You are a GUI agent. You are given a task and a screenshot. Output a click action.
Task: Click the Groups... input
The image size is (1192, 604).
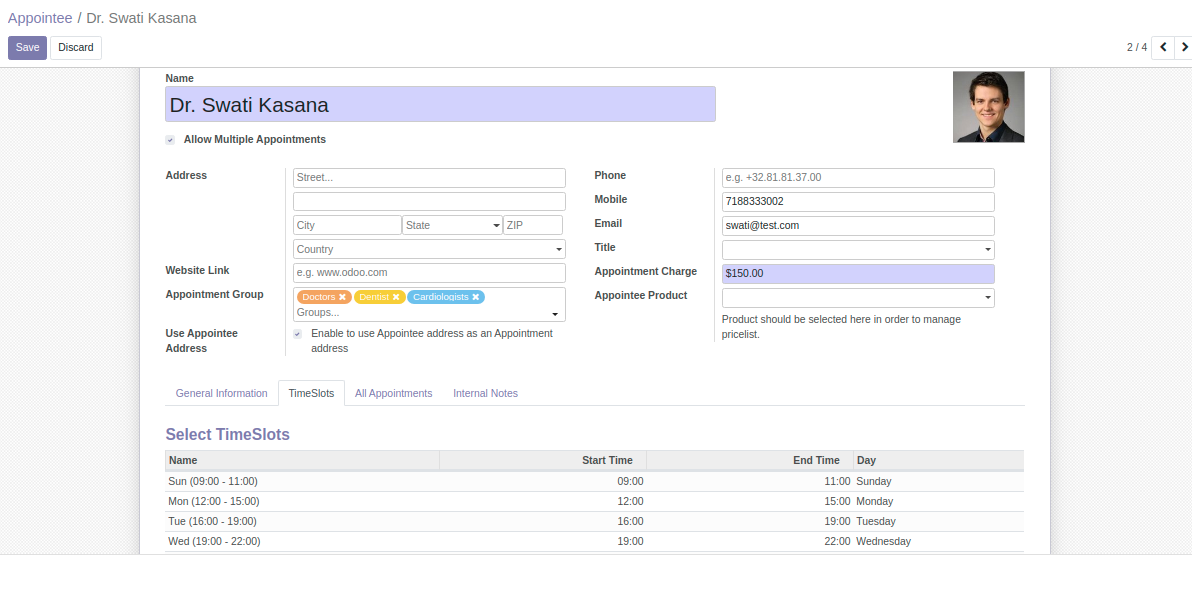(422, 312)
